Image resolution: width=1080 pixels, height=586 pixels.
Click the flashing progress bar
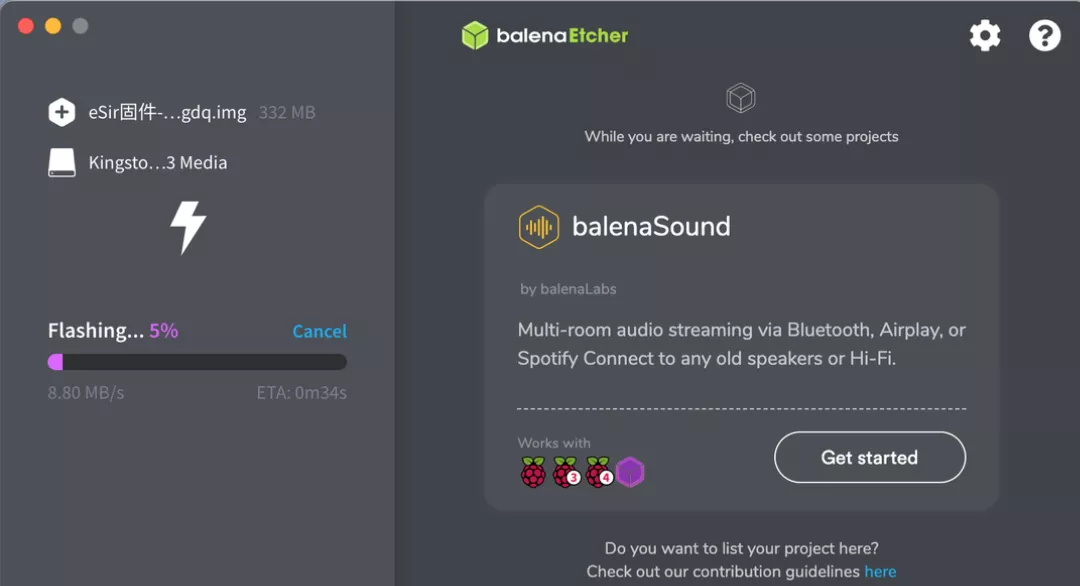pos(197,362)
